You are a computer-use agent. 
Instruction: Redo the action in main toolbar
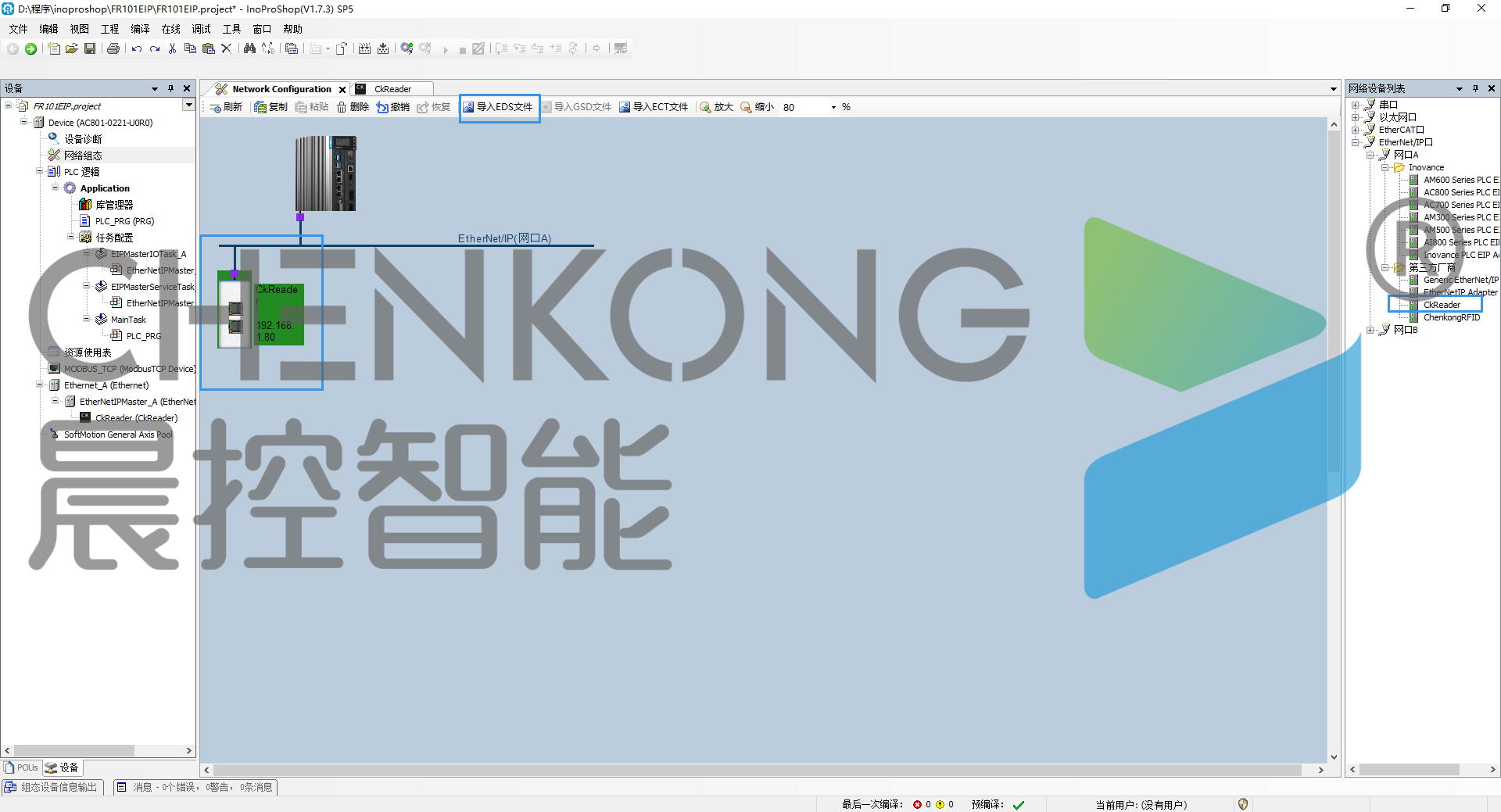click(x=155, y=48)
